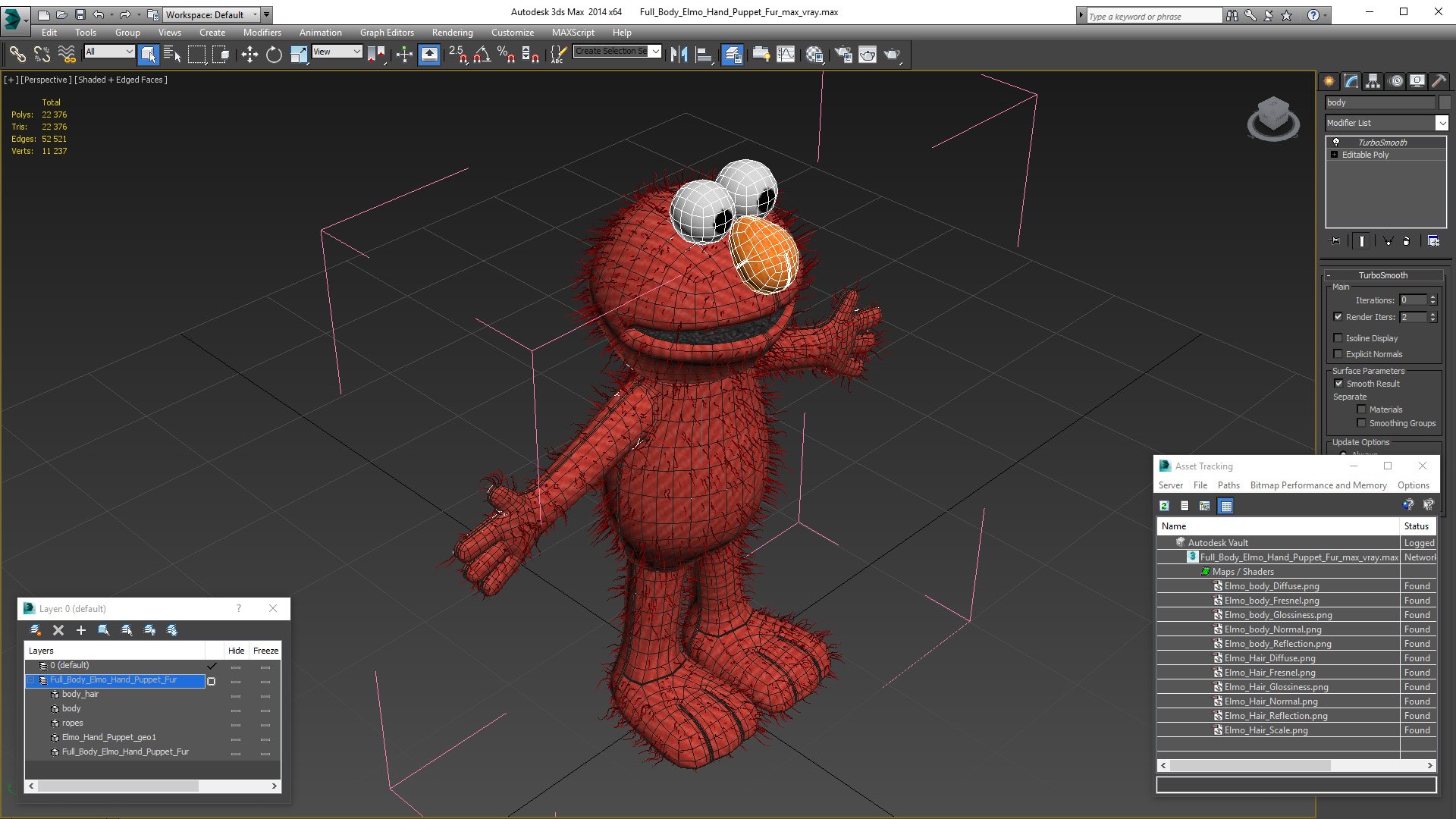Toggle Window/Crossing selection mode
This screenshot has width=1456, height=819.
(221, 54)
